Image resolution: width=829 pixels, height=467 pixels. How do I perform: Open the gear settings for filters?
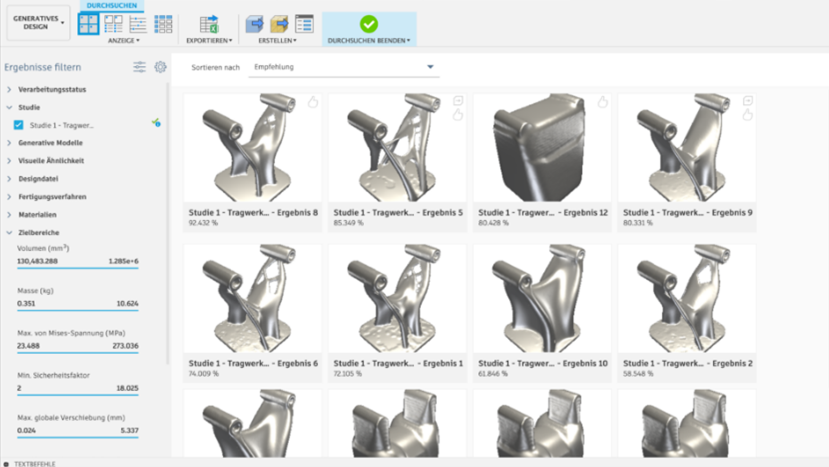click(160, 67)
